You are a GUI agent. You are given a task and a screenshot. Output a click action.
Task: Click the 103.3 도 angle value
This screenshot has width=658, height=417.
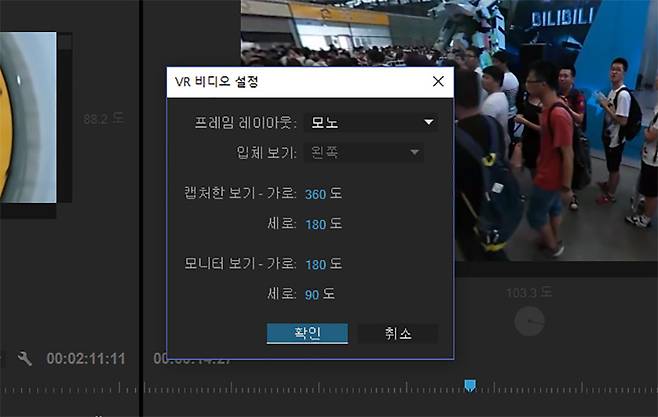click(528, 292)
